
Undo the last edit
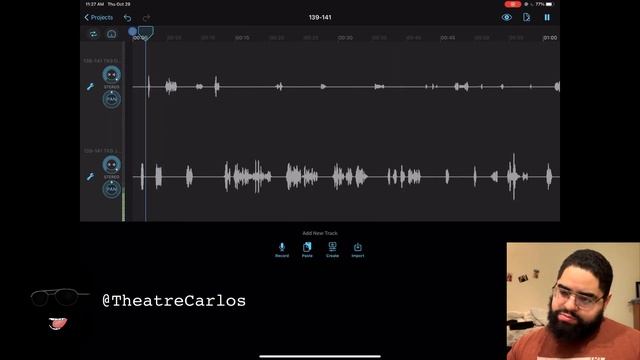pyautogui.click(x=127, y=18)
